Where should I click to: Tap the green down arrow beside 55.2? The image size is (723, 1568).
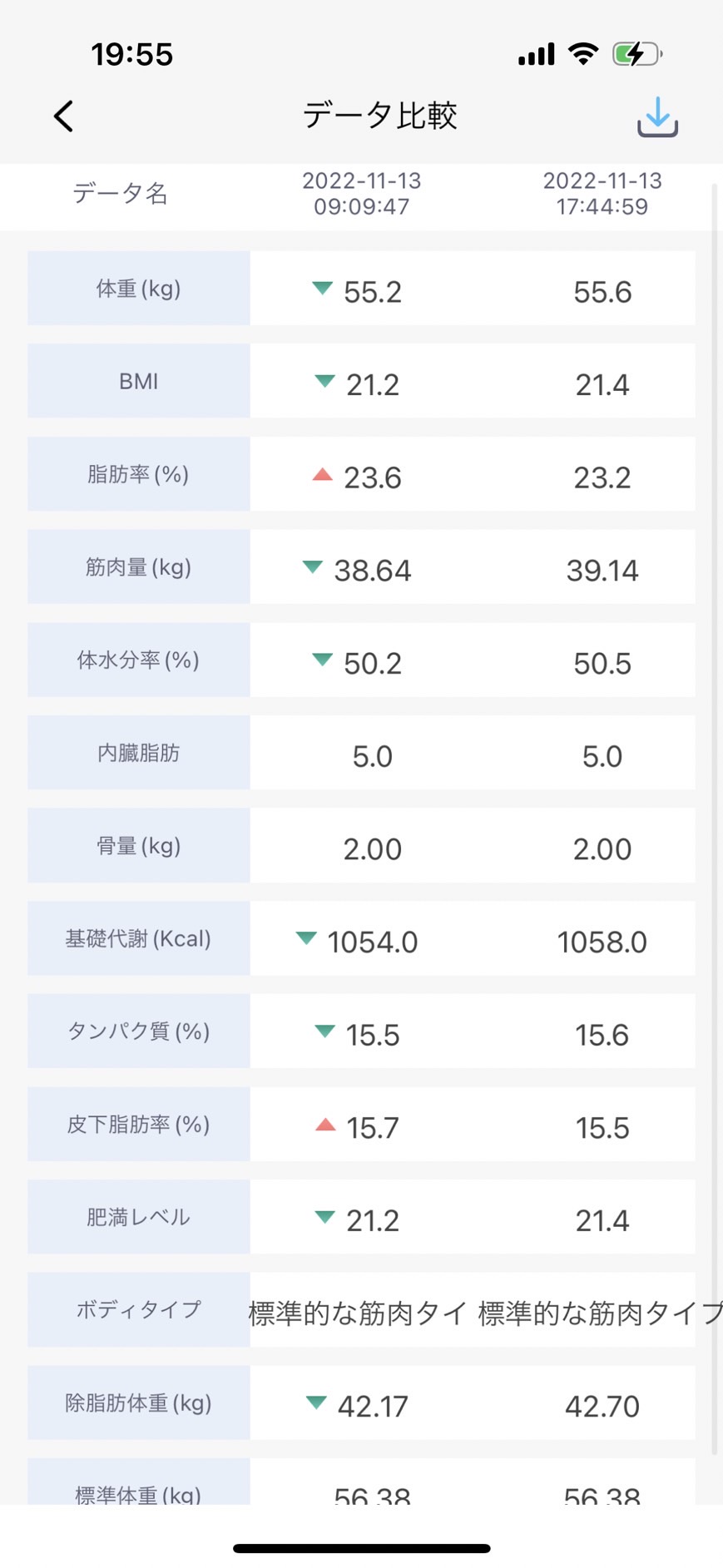pyautogui.click(x=322, y=289)
